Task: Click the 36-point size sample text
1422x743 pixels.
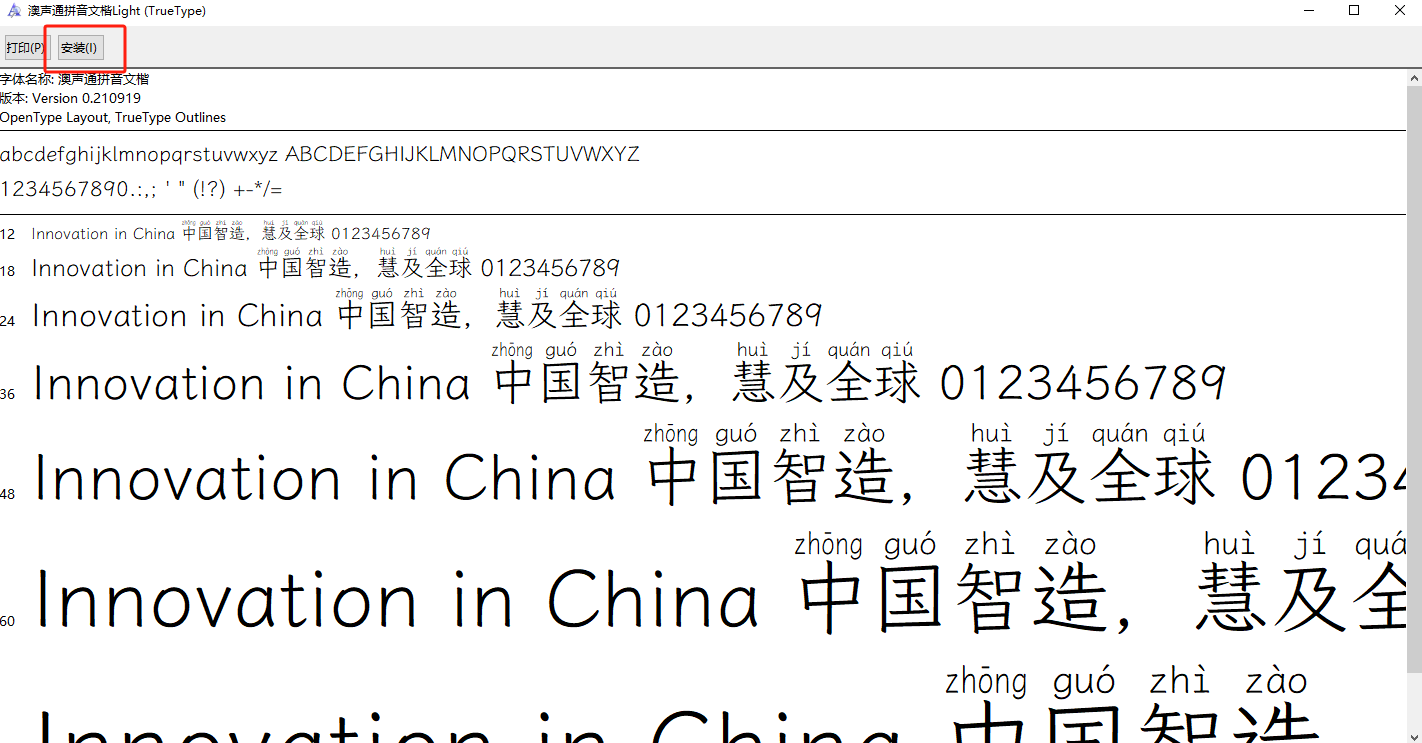Action: [630, 375]
